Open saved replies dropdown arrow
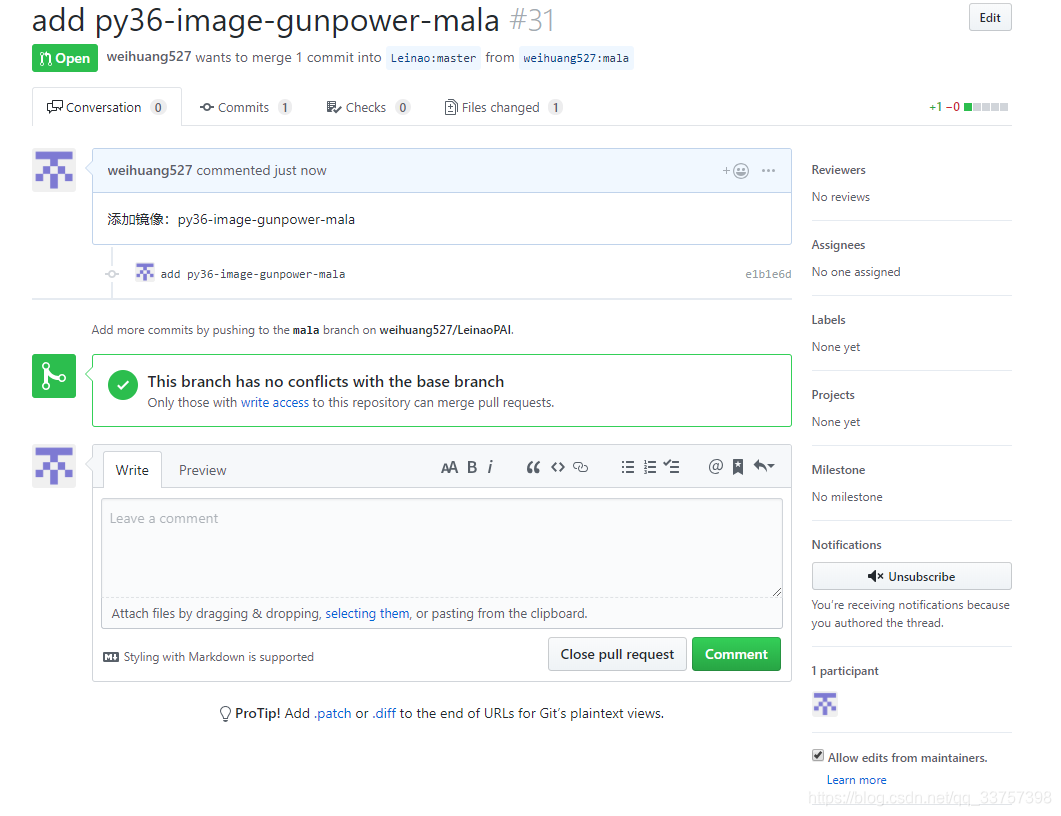This screenshot has width=1061, height=816. (764, 466)
